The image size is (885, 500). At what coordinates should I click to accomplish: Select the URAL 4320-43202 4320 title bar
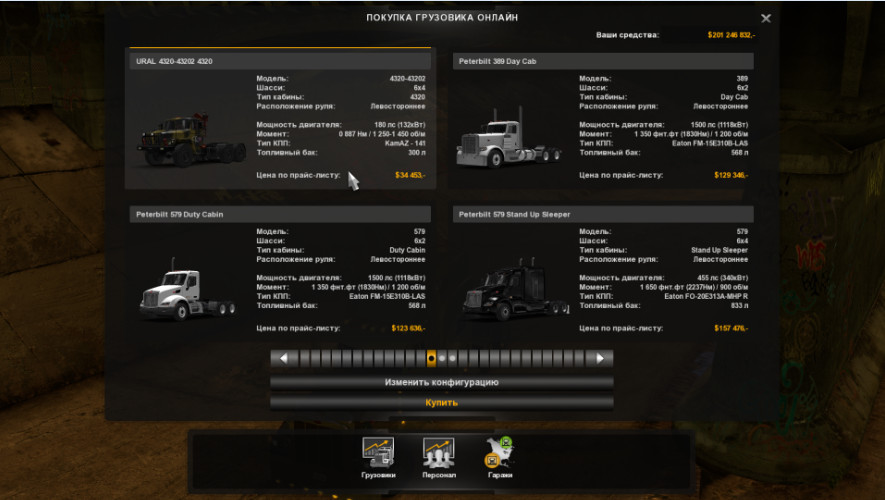[x=277, y=62]
